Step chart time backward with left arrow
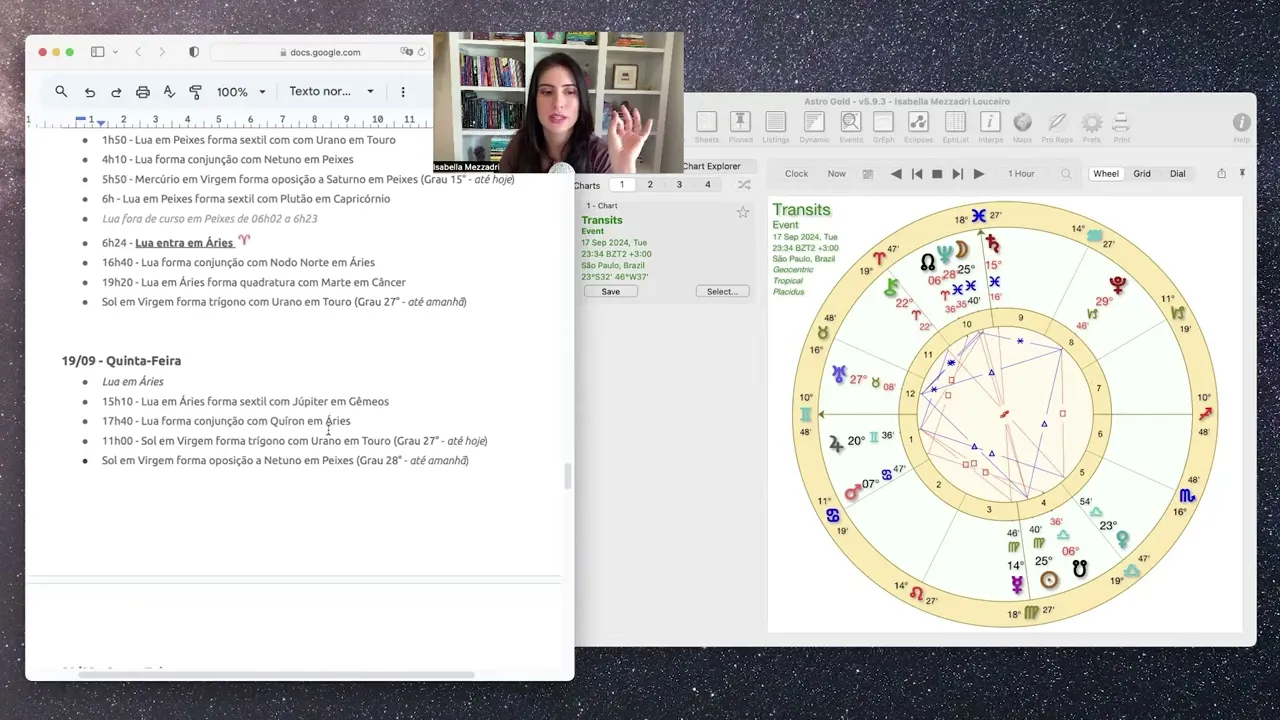Screen dimensions: 1280x720 coord(896,174)
